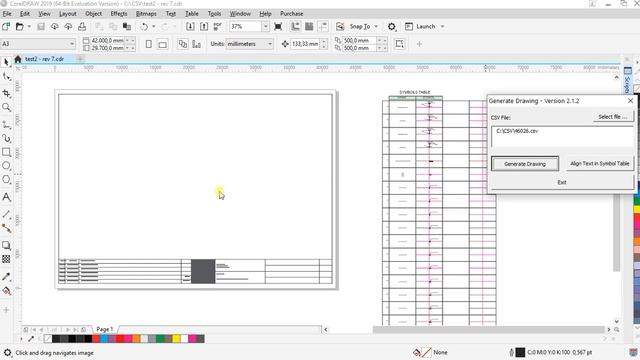Expand the Open button's dropdown arrow
This screenshot has height=360, width=640.
click(29, 27)
